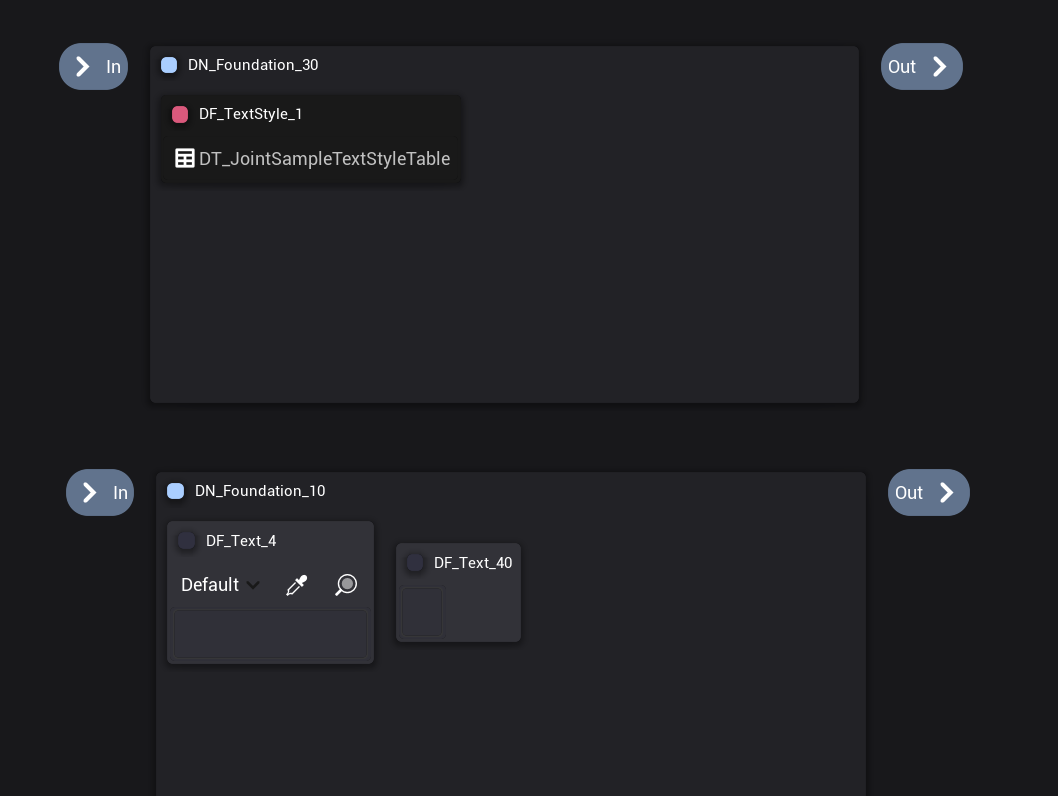Select the DF_TextStyle_1 node header
Screen dimensions: 1058x796
point(250,114)
